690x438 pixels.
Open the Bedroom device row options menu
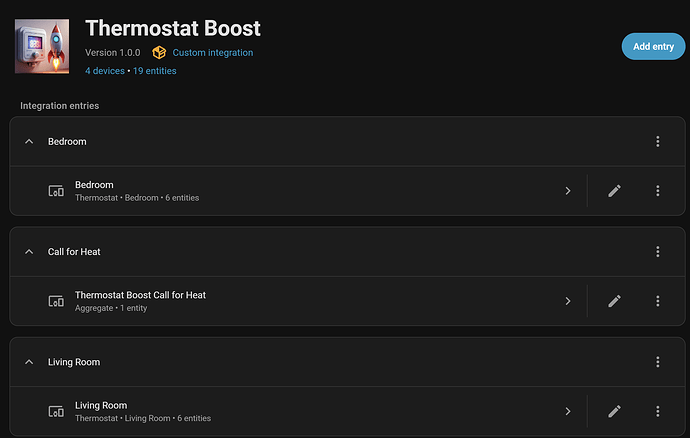(658, 190)
